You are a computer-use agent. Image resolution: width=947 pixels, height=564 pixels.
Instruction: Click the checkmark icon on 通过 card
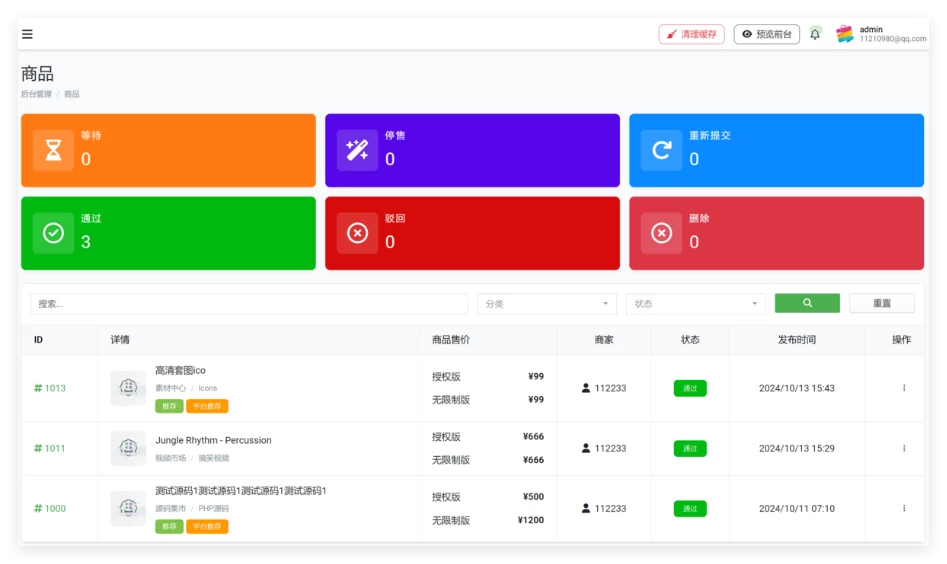tap(54, 233)
